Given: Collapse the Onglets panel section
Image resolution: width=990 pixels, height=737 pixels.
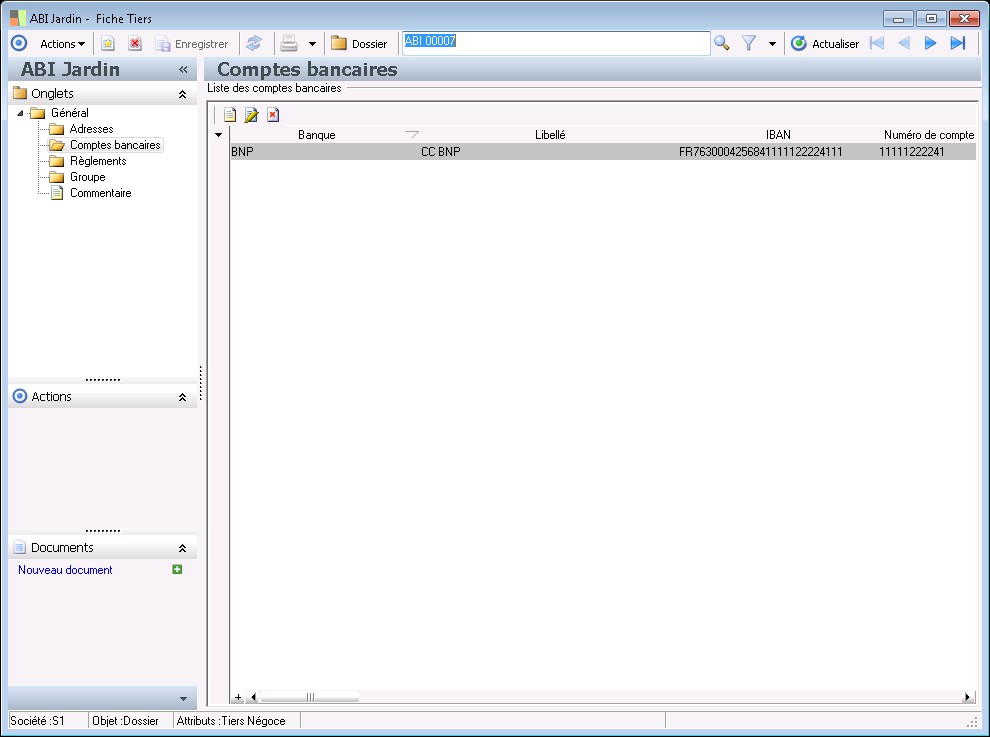Looking at the screenshot, I should [182, 94].
